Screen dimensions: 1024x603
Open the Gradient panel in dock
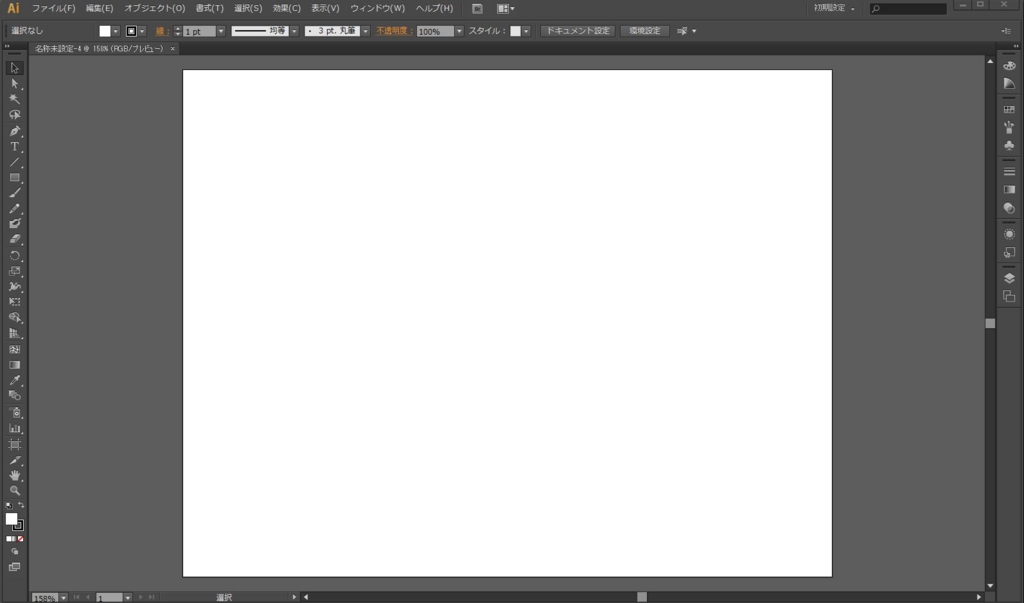point(1009,189)
